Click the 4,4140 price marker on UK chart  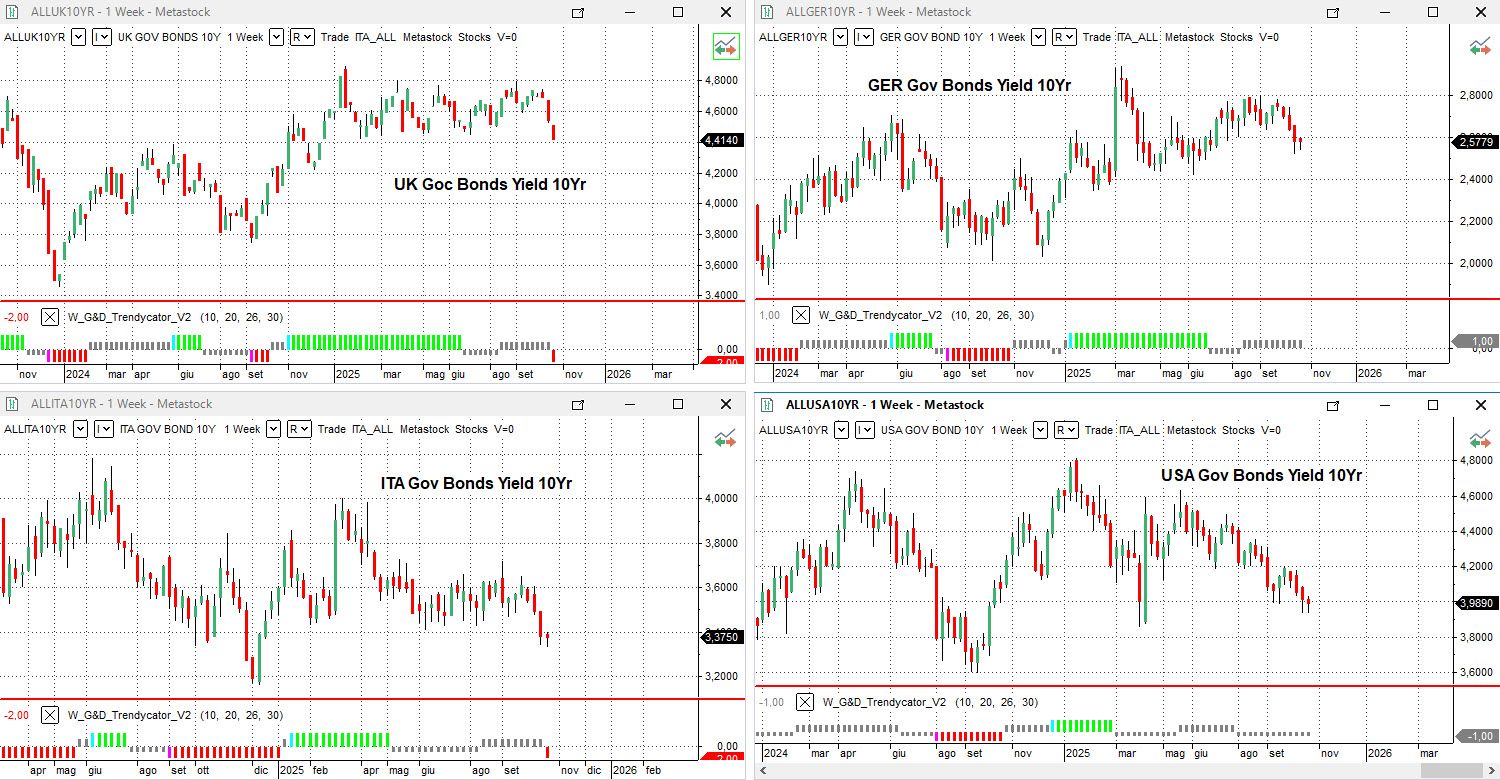pos(722,141)
